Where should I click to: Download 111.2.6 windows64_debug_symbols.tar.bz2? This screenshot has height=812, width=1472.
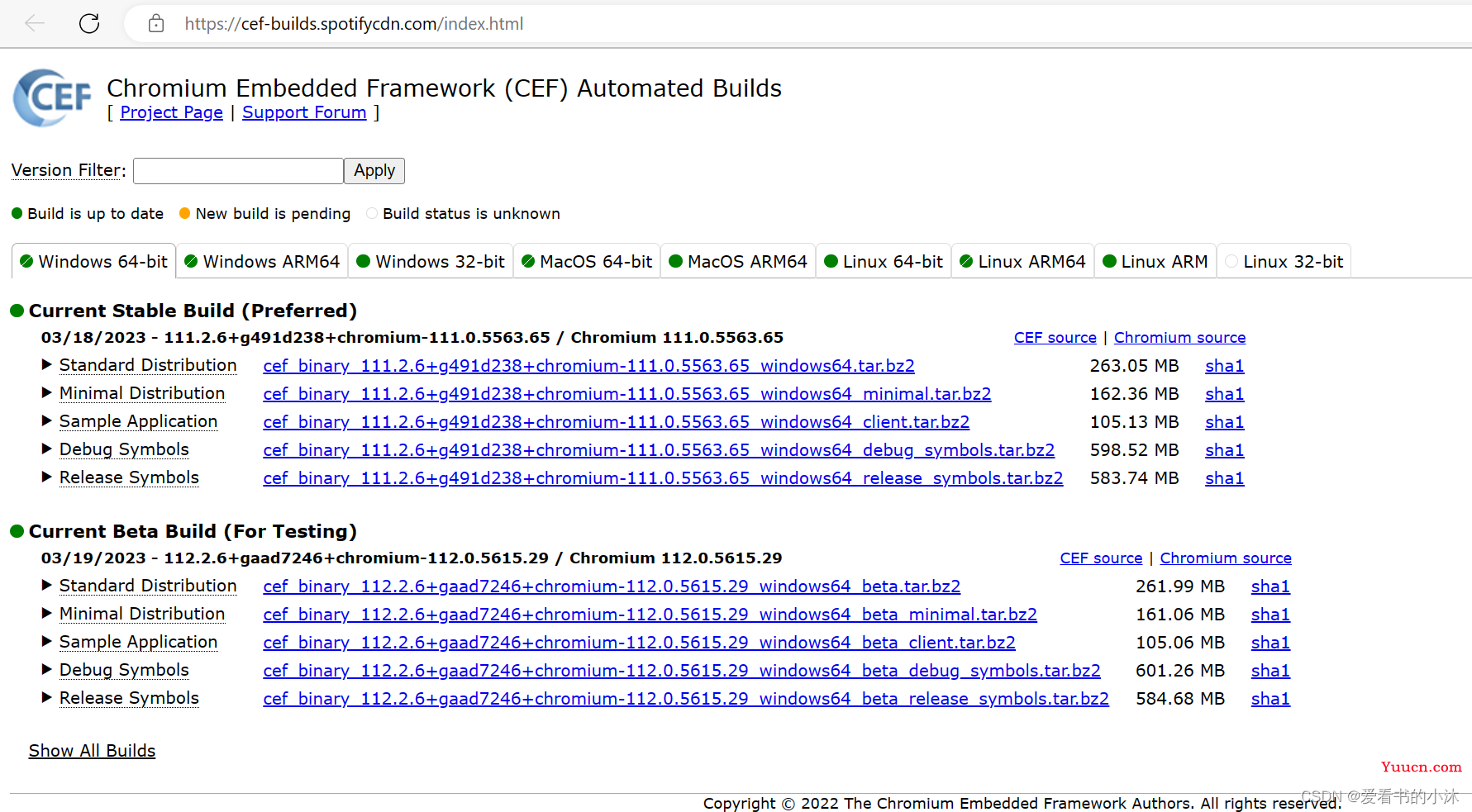pos(659,450)
